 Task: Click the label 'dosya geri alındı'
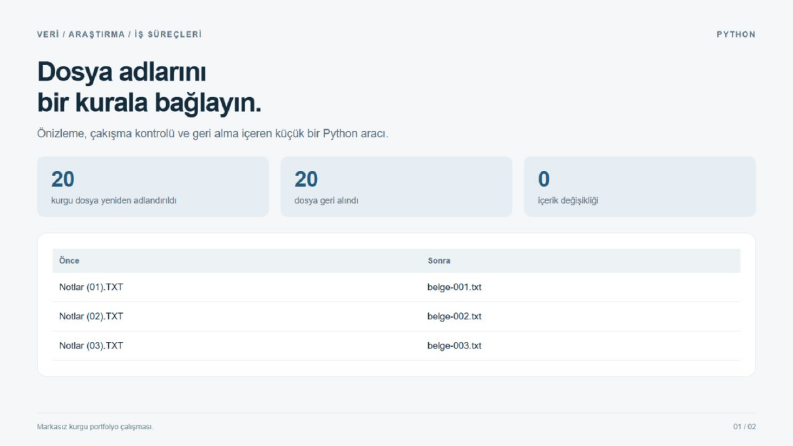[x=326, y=201]
